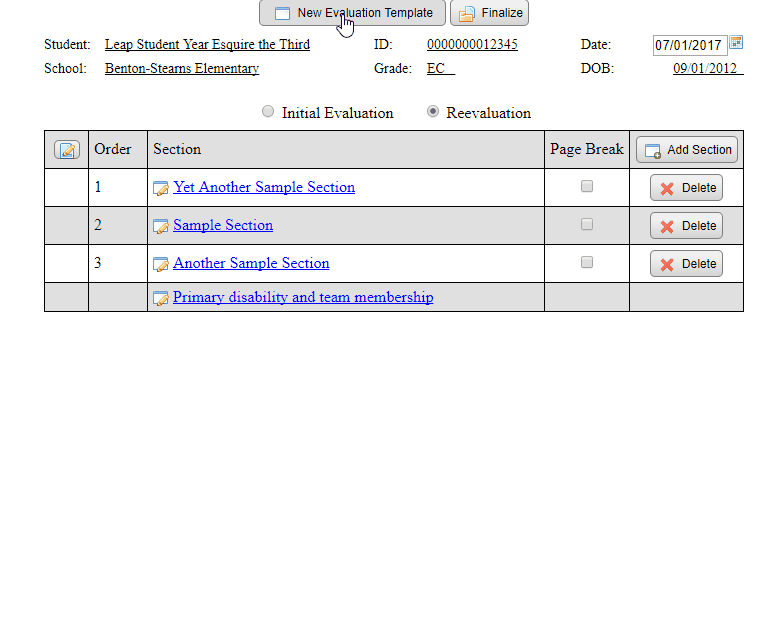Click edit icon beside Sample Section link

pos(160,226)
